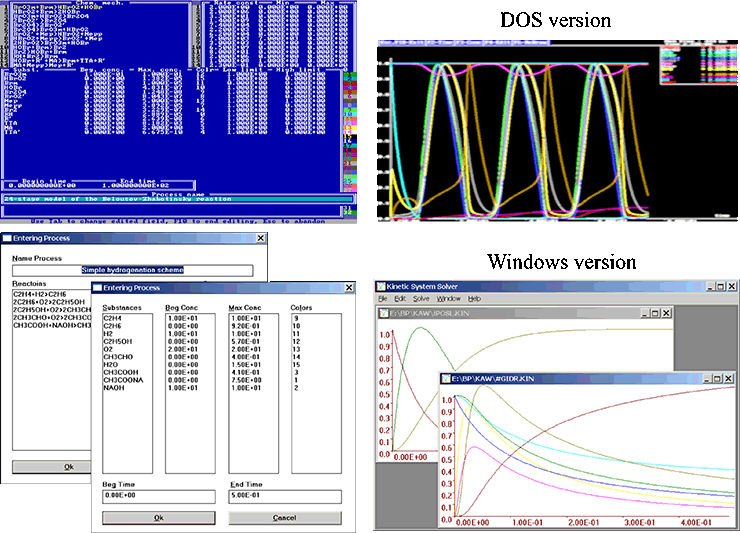Open the Window menu
The height and width of the screenshot is (533, 740).
pos(448,299)
